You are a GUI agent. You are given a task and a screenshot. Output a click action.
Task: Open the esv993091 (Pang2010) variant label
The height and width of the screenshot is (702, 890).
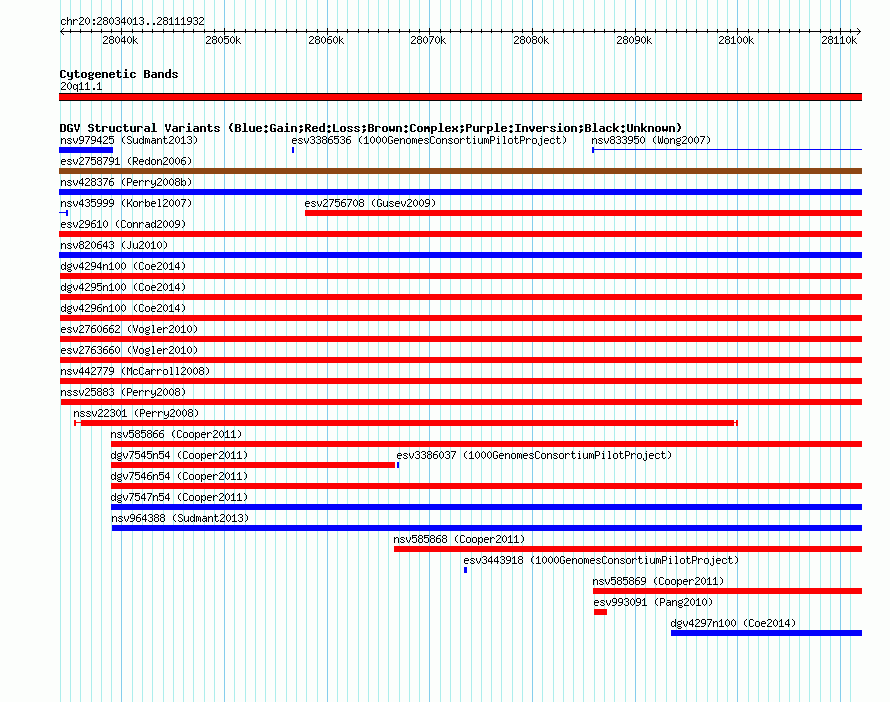click(653, 602)
